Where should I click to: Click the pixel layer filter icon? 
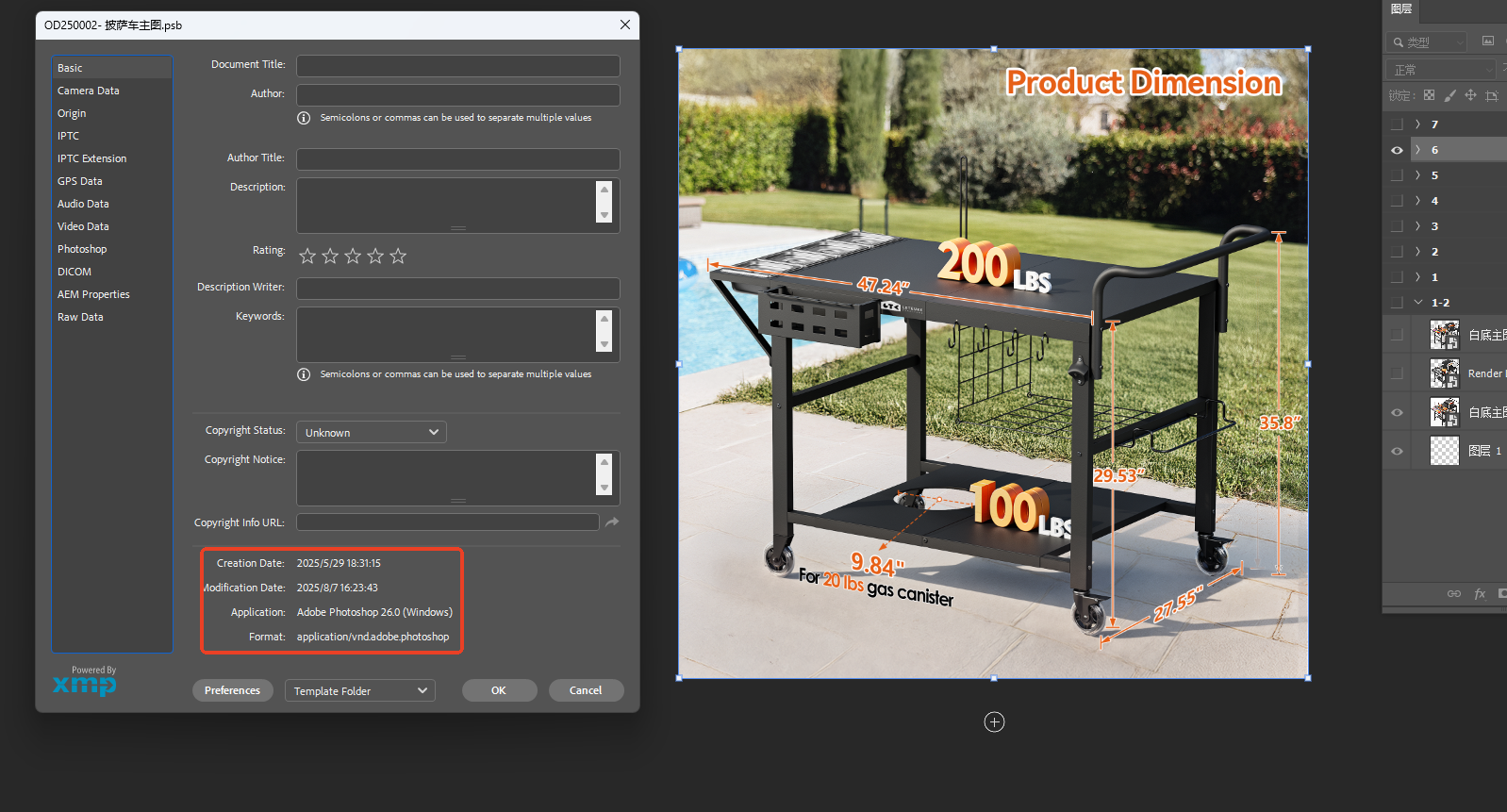coord(1488,41)
